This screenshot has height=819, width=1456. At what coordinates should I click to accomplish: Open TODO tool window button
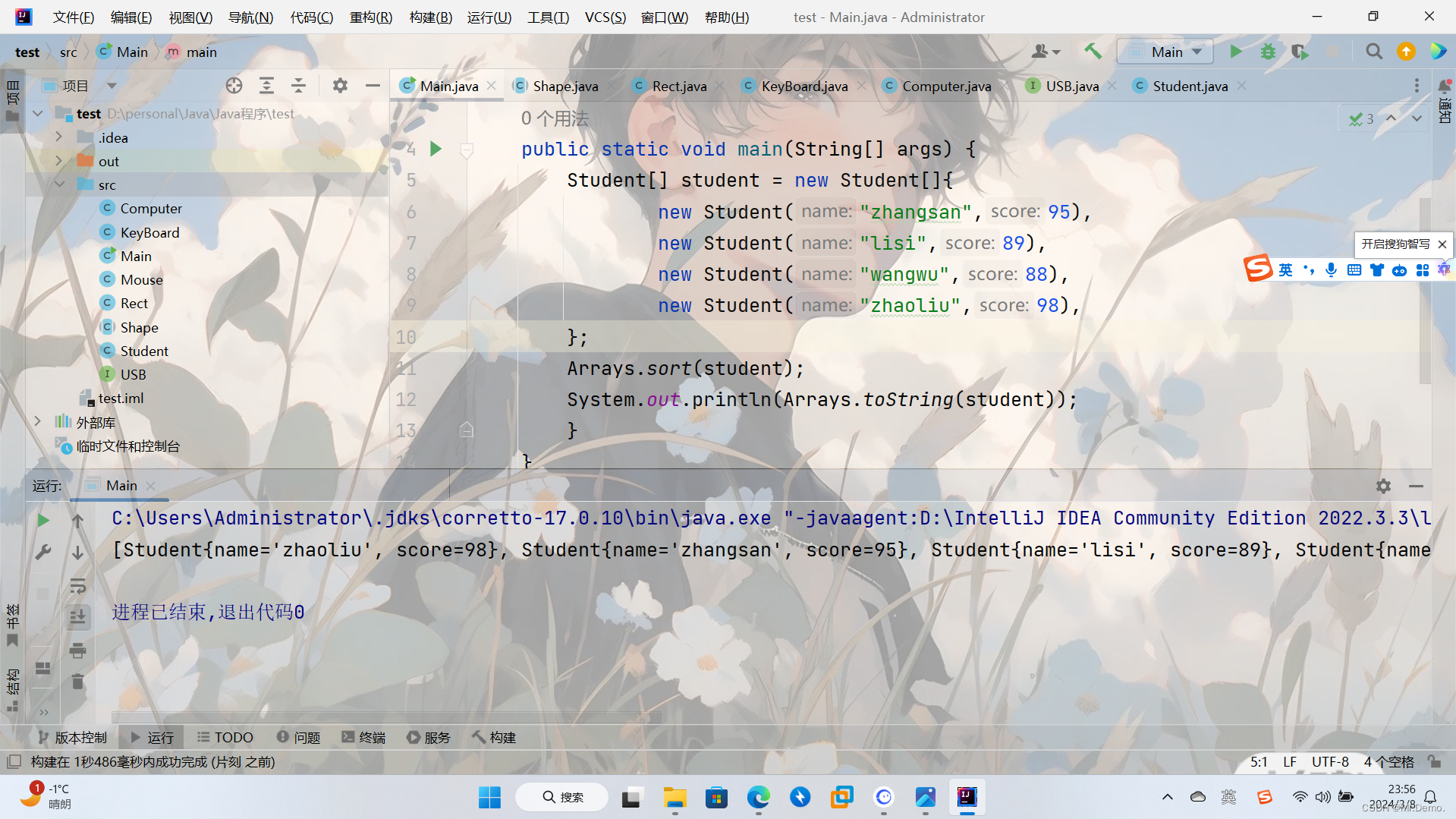point(225,737)
